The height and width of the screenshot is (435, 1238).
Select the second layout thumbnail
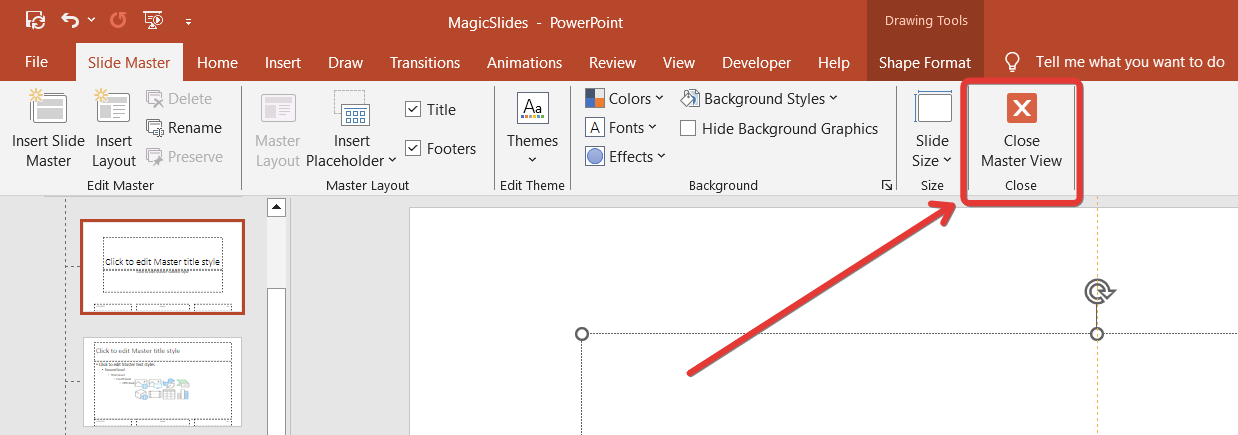tap(162, 382)
